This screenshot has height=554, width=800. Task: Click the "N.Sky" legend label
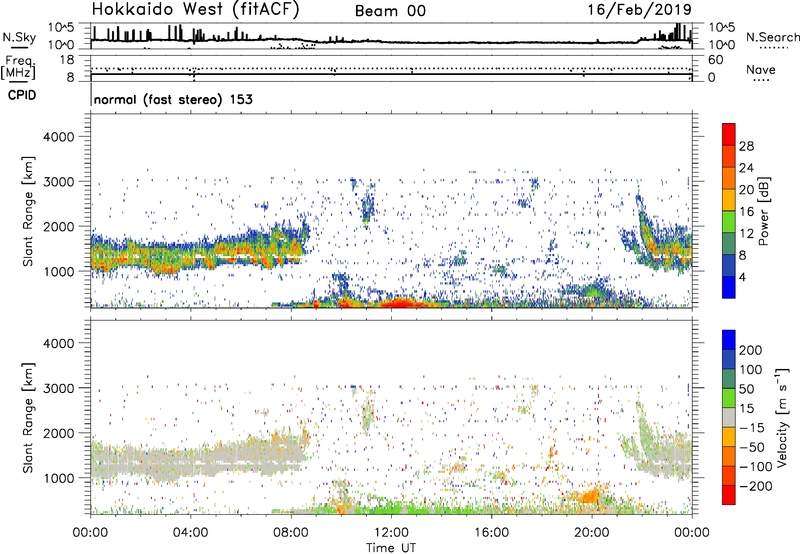19,37
